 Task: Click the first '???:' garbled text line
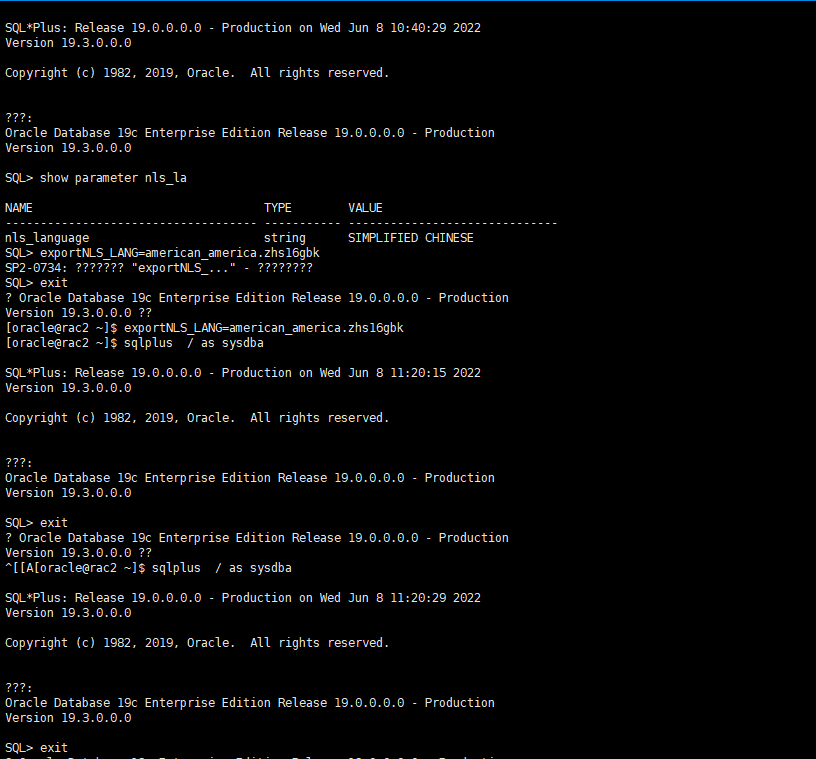[x=19, y=118]
